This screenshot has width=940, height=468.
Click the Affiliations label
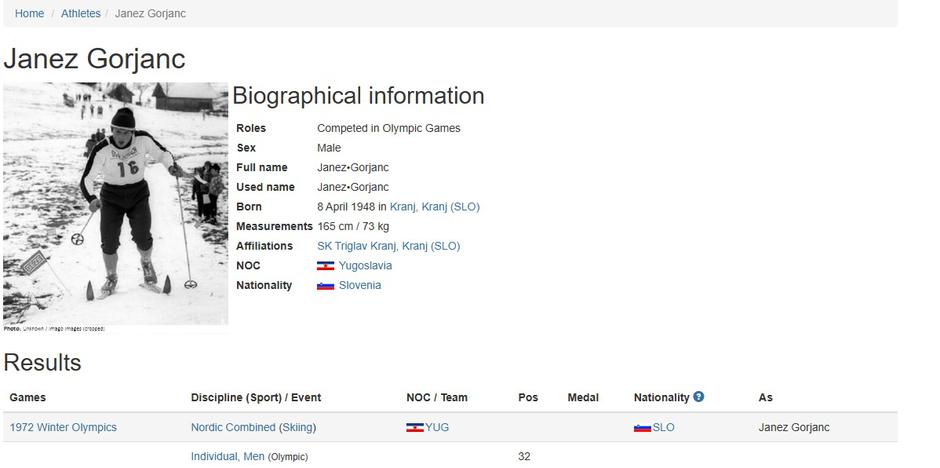click(264, 246)
